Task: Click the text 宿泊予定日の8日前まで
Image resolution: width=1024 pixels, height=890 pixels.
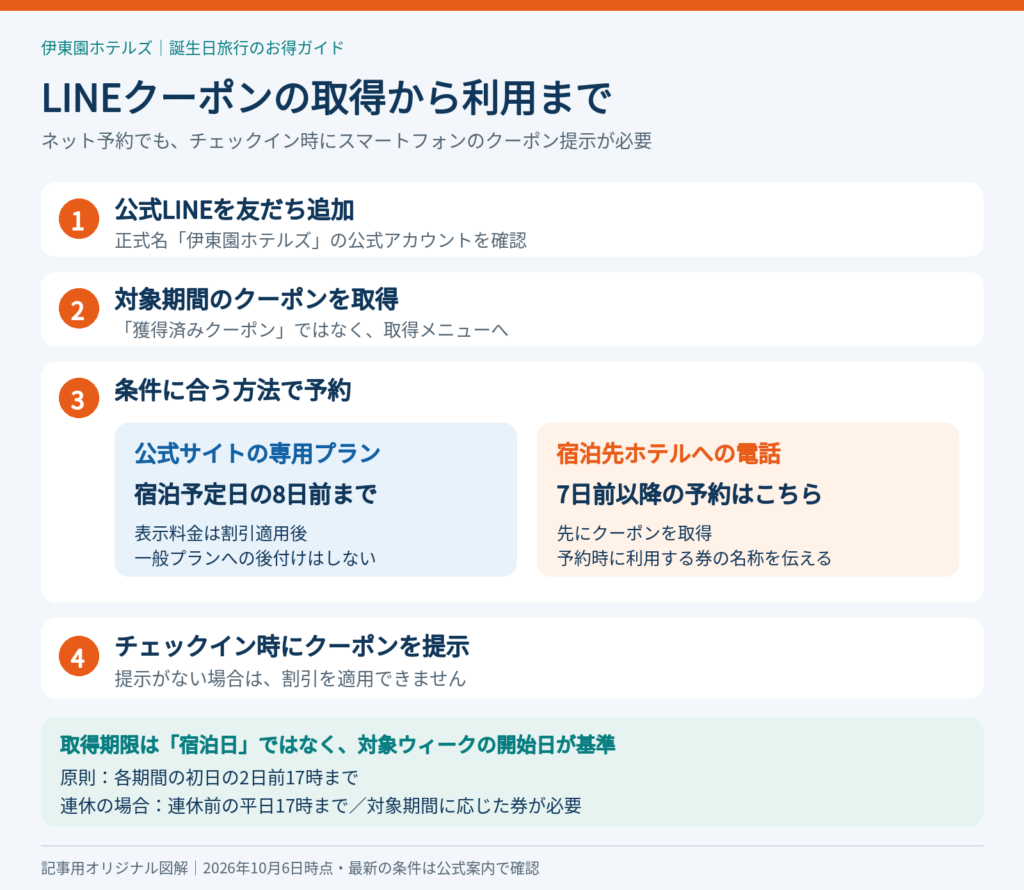Action: click(255, 494)
